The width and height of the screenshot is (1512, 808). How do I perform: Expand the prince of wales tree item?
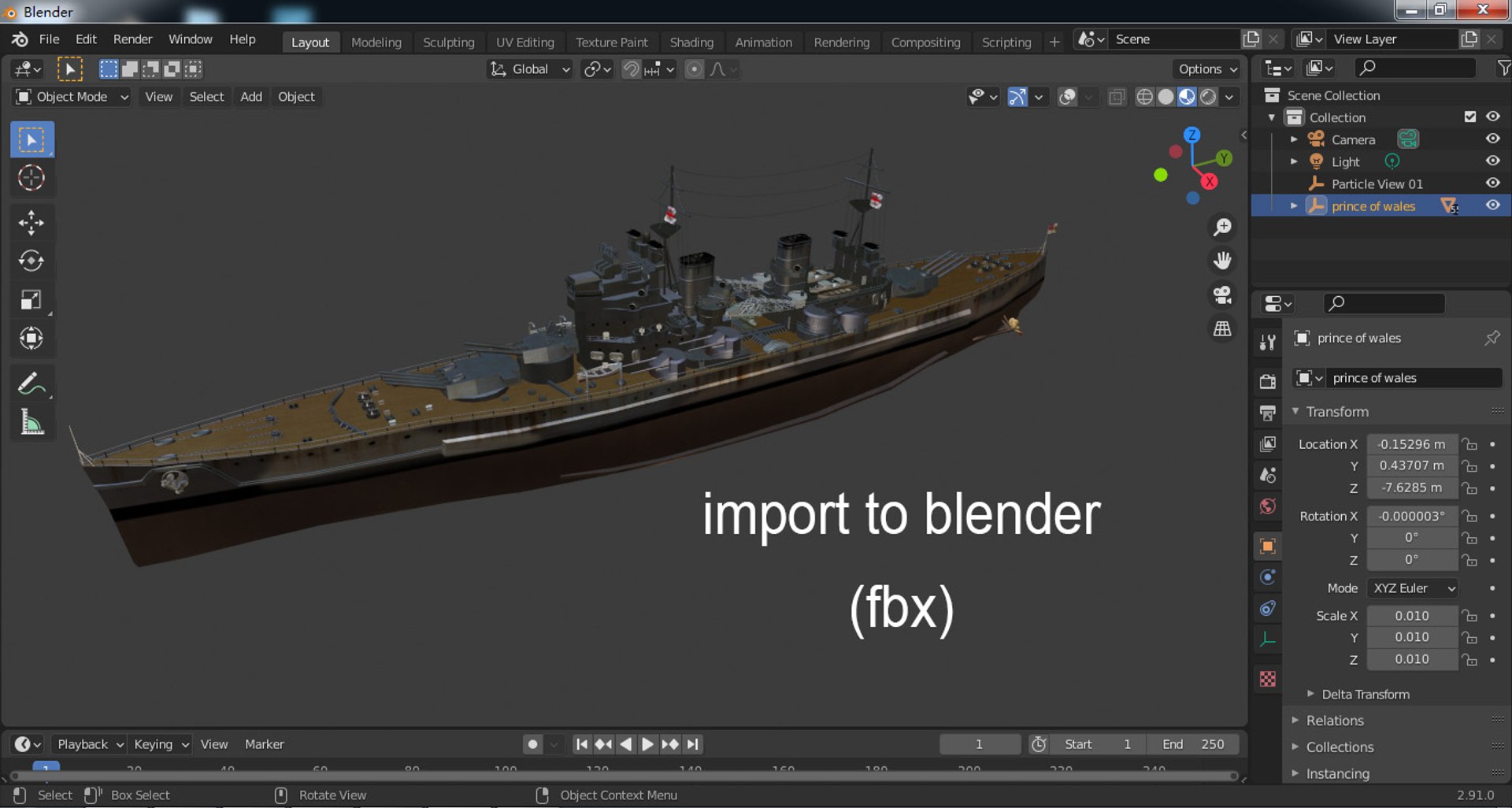(x=1294, y=206)
